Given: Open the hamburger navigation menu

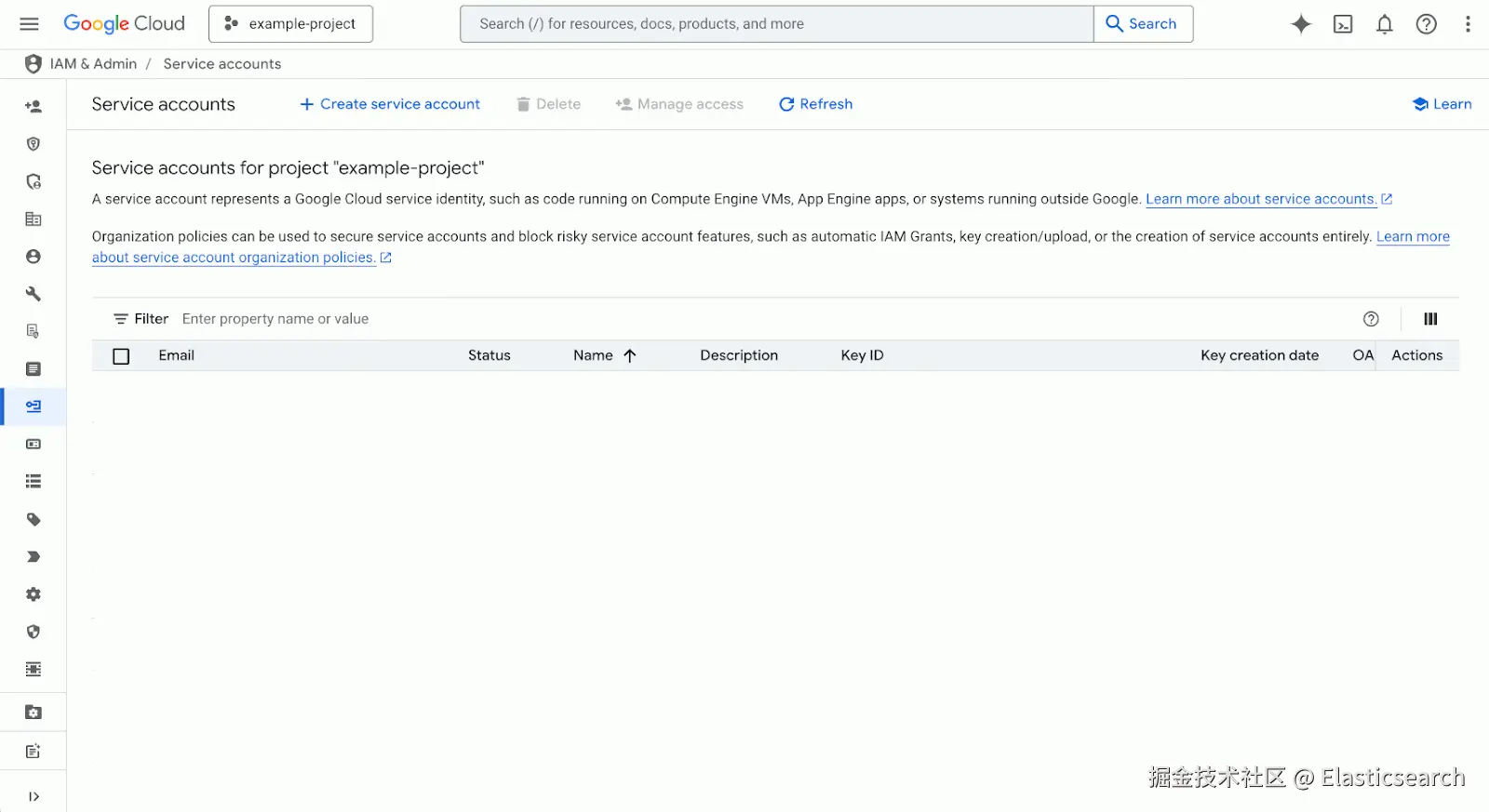Looking at the screenshot, I should coord(30,24).
